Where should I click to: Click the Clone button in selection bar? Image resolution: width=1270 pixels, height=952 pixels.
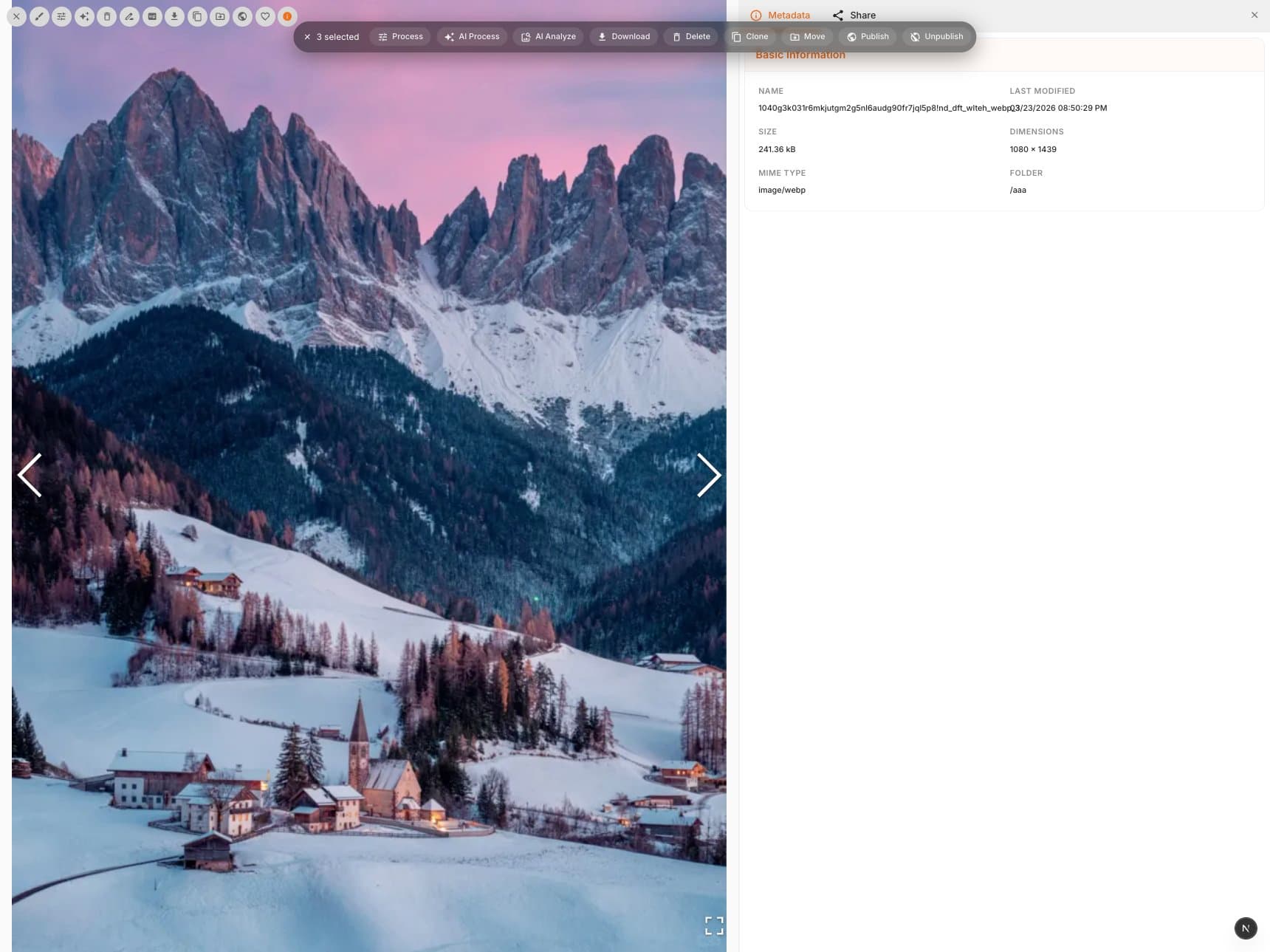749,37
